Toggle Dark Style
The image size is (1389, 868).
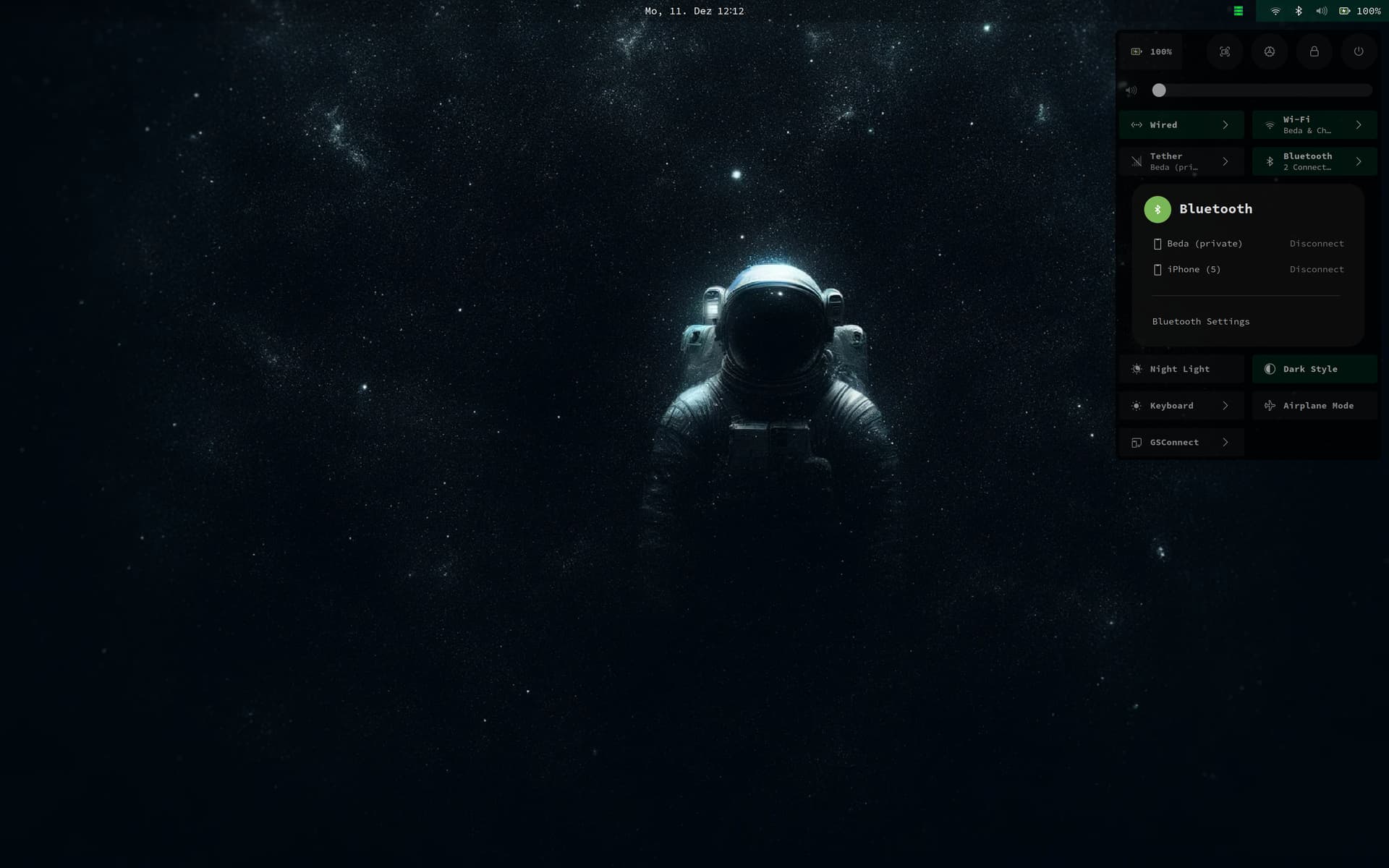point(1314,369)
